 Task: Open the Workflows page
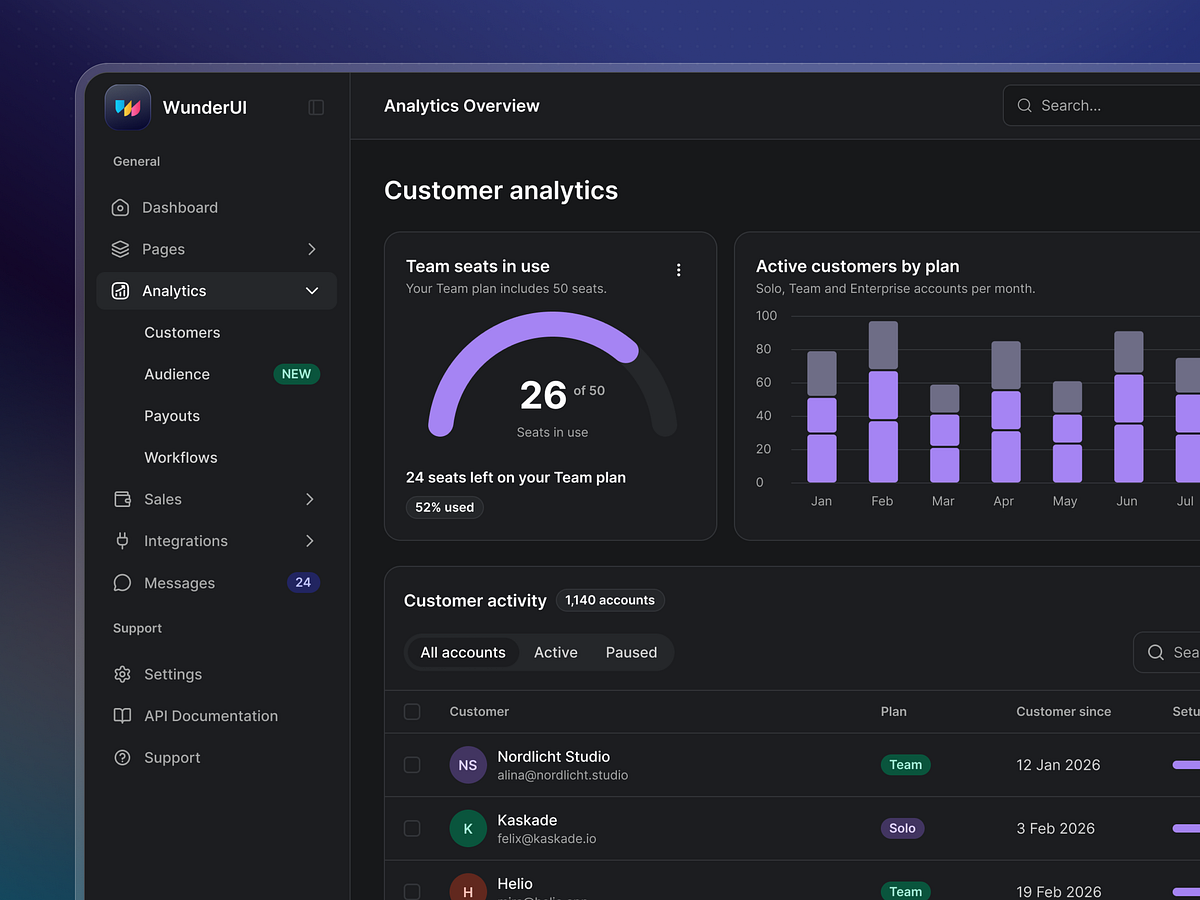pos(181,458)
